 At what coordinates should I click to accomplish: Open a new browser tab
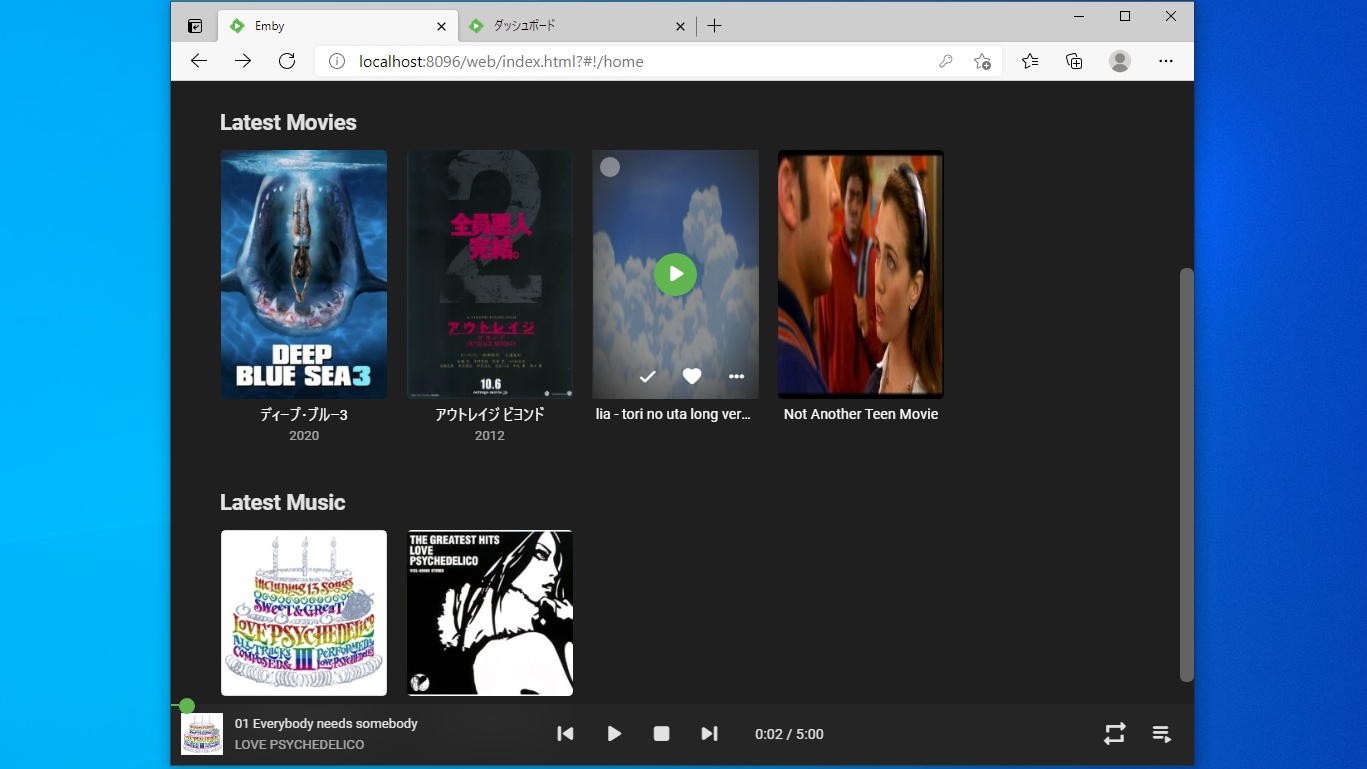714,26
